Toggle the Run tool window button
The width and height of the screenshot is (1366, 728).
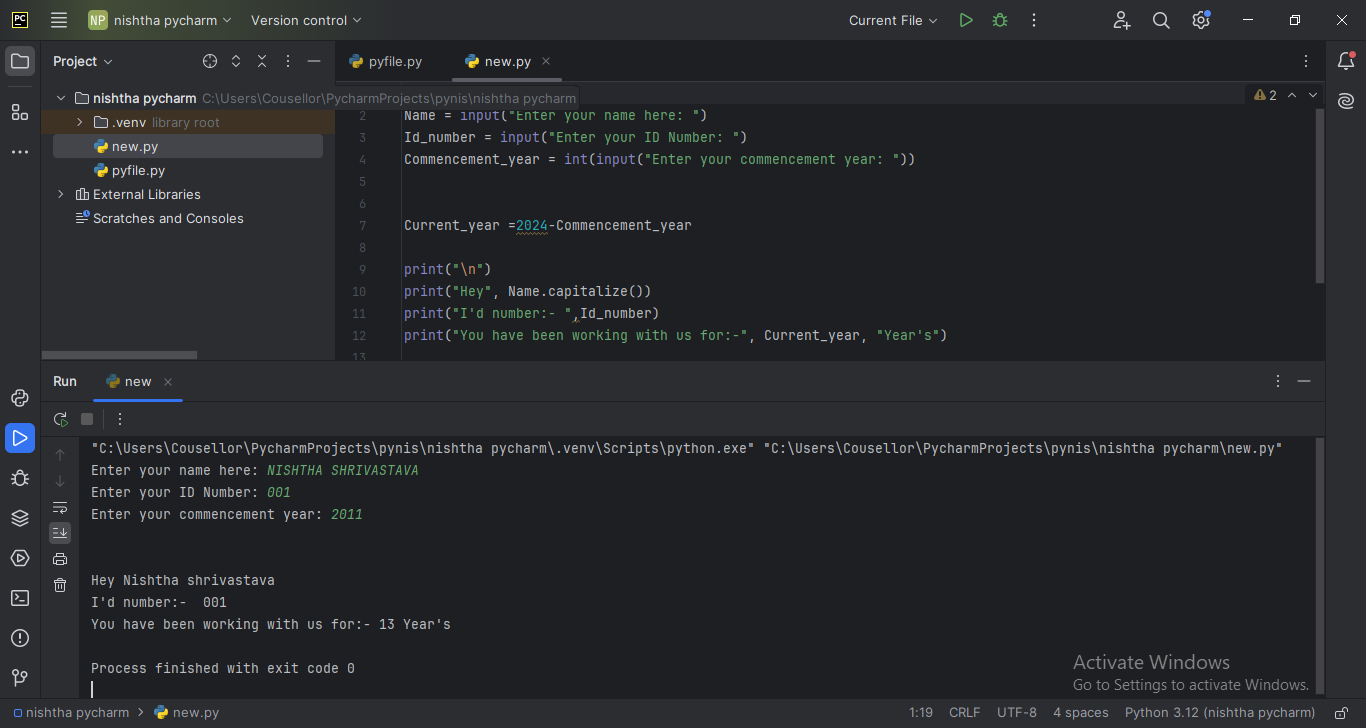pos(20,438)
